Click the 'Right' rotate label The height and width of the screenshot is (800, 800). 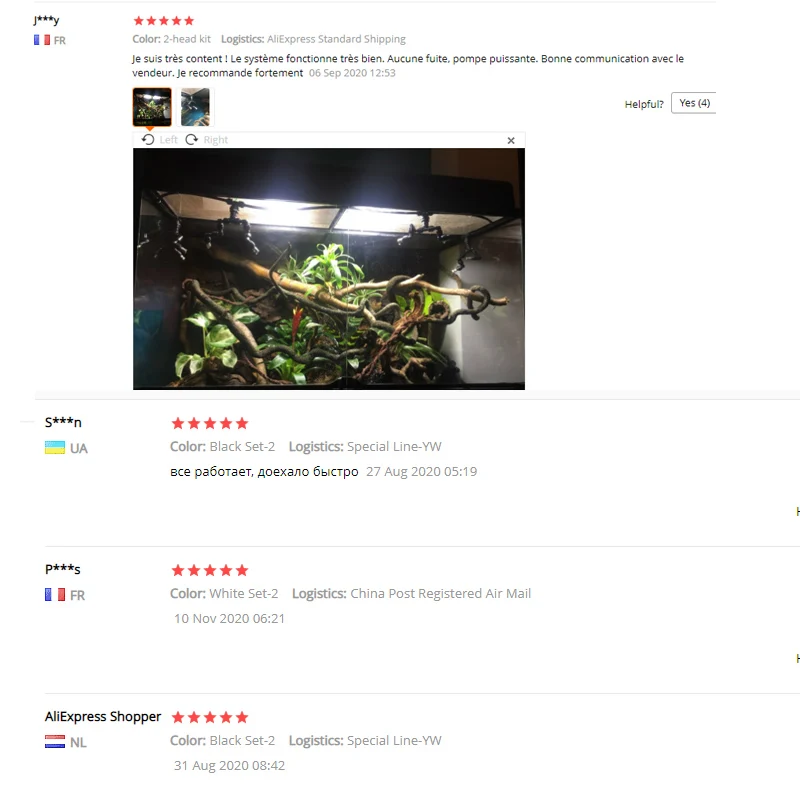215,140
